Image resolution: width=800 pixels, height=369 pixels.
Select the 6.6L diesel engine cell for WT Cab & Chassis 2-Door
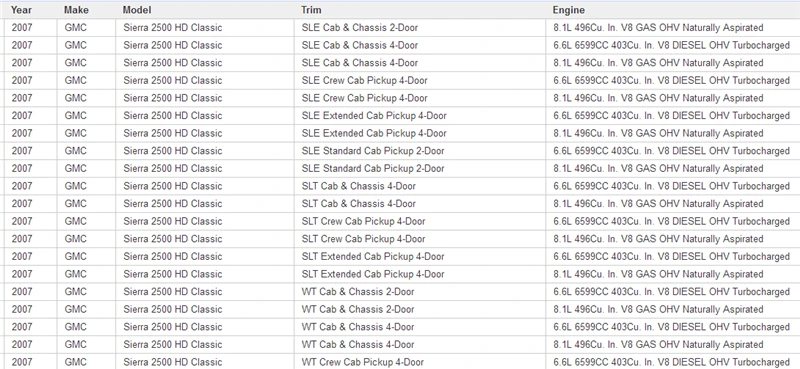673,292
